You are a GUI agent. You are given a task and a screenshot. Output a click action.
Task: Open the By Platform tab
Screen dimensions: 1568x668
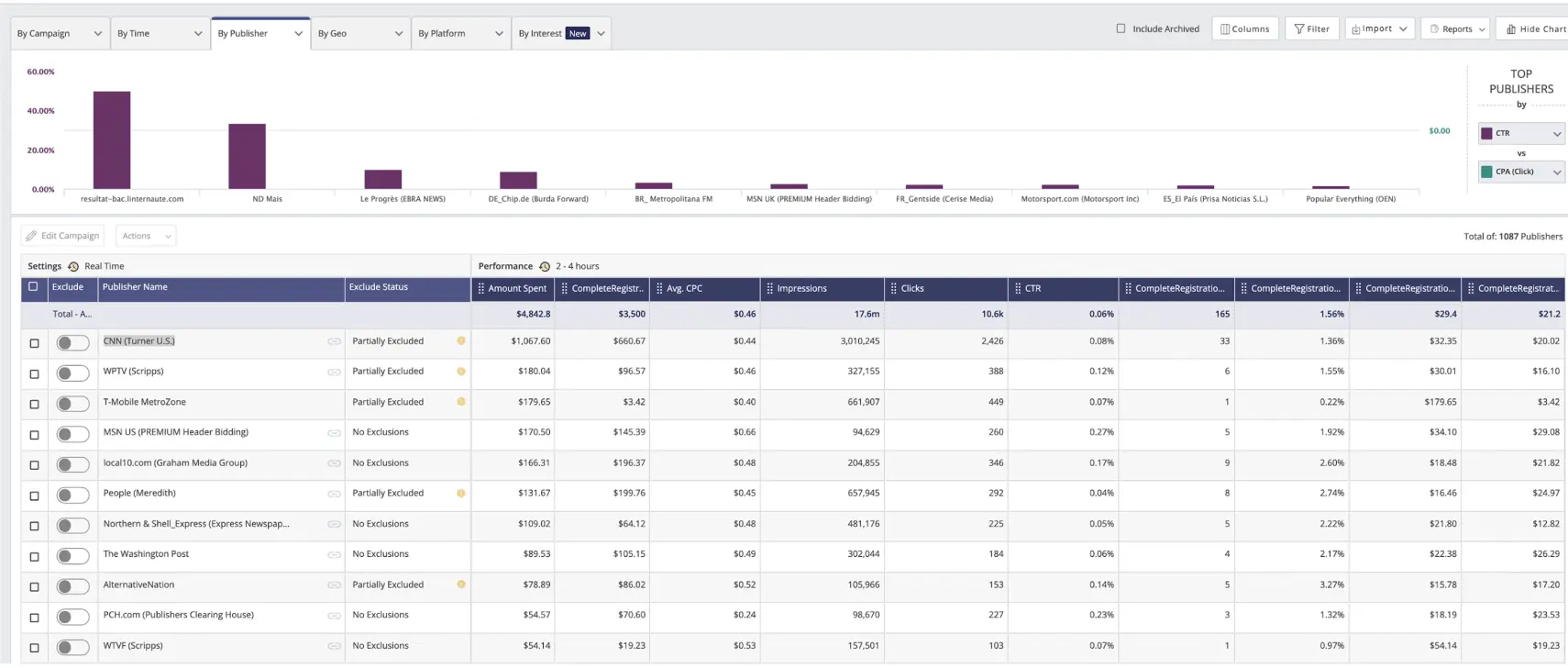(x=460, y=34)
